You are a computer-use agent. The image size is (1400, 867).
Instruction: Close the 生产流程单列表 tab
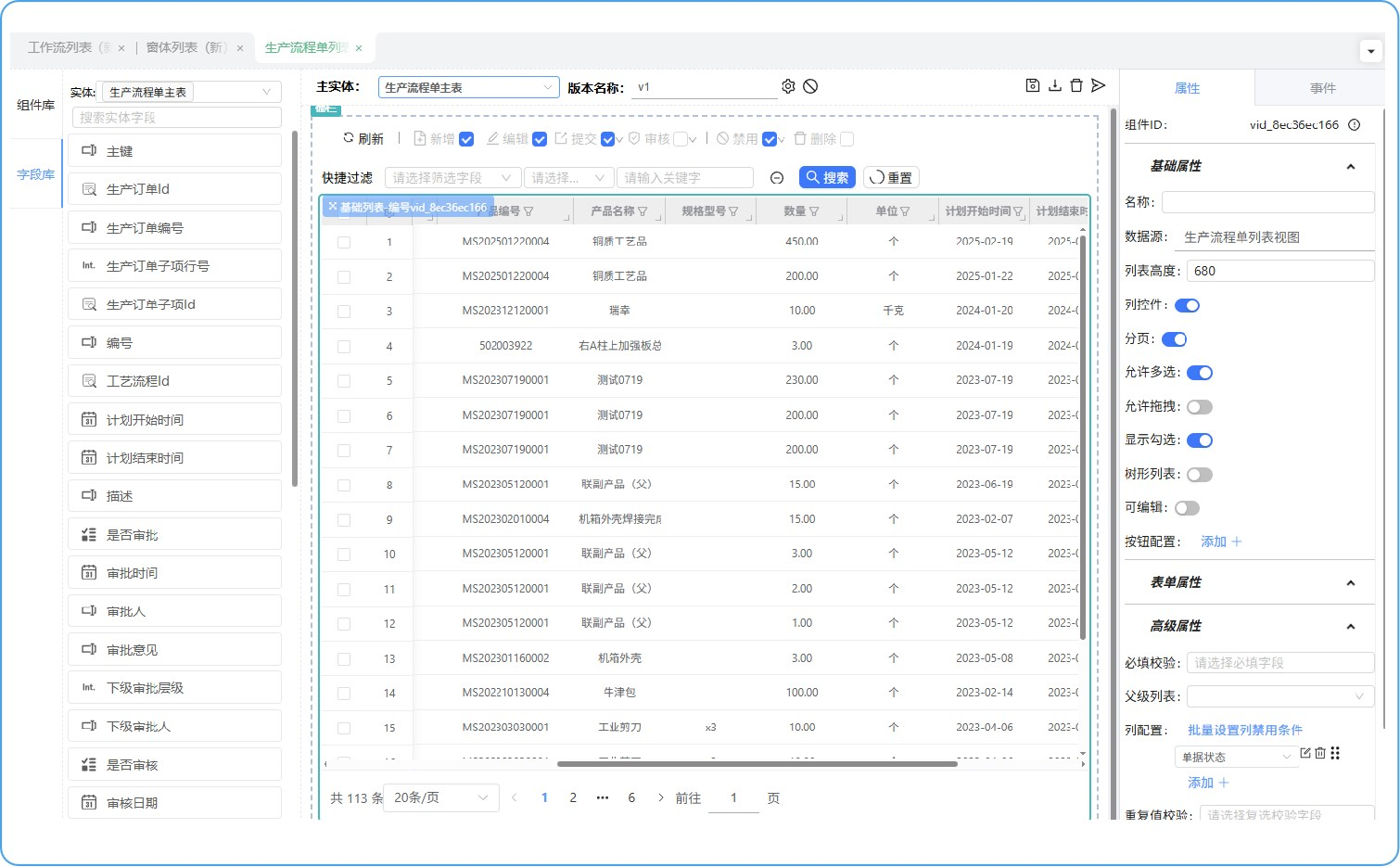tap(359, 48)
